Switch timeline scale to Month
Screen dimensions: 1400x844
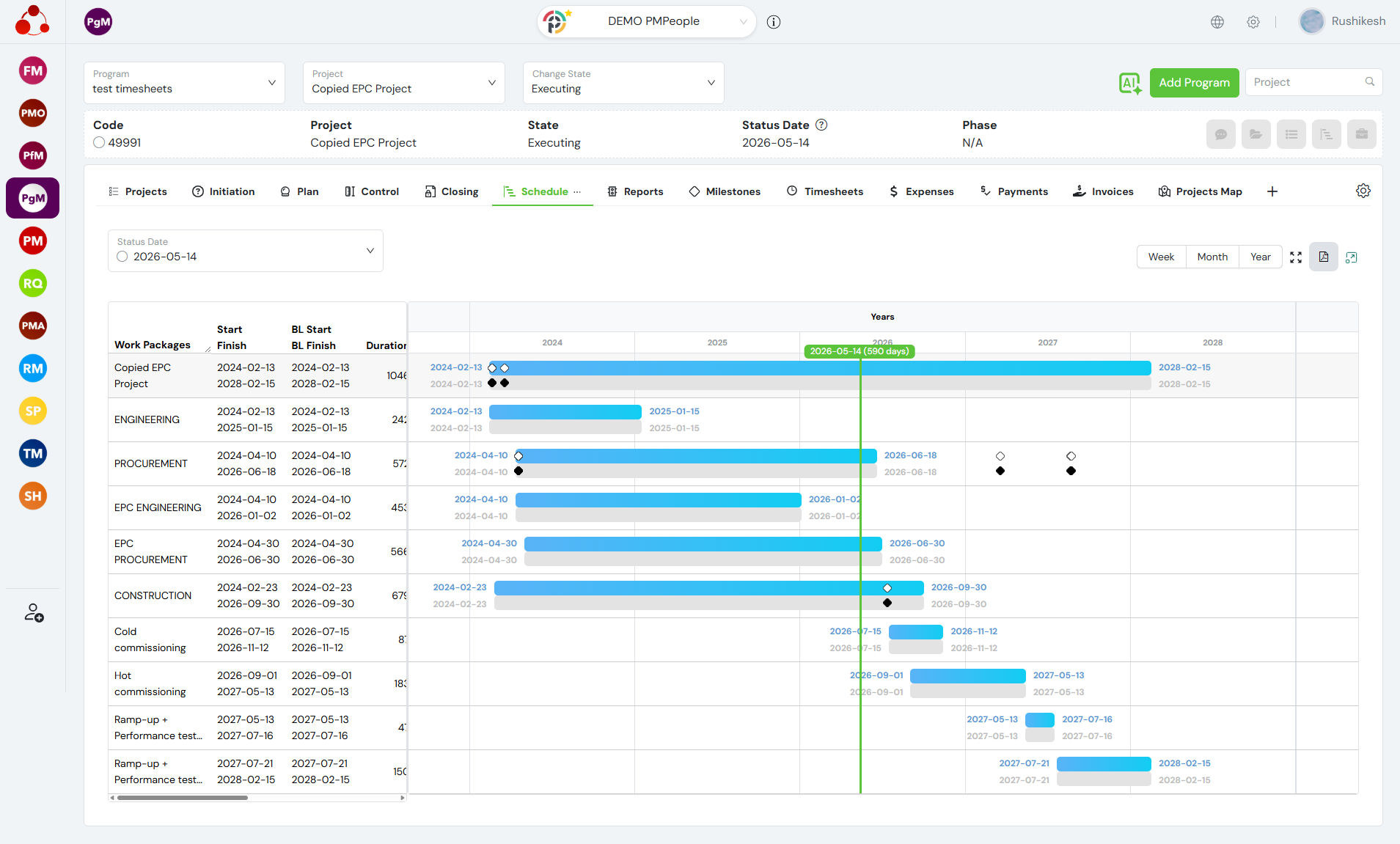[1212, 257]
